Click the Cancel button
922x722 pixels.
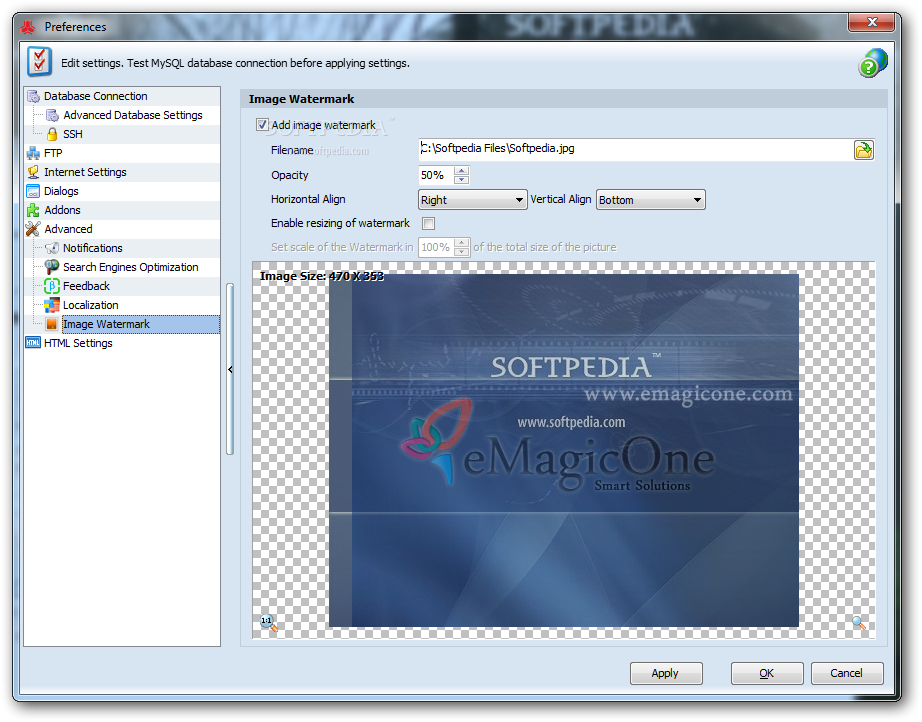point(847,673)
